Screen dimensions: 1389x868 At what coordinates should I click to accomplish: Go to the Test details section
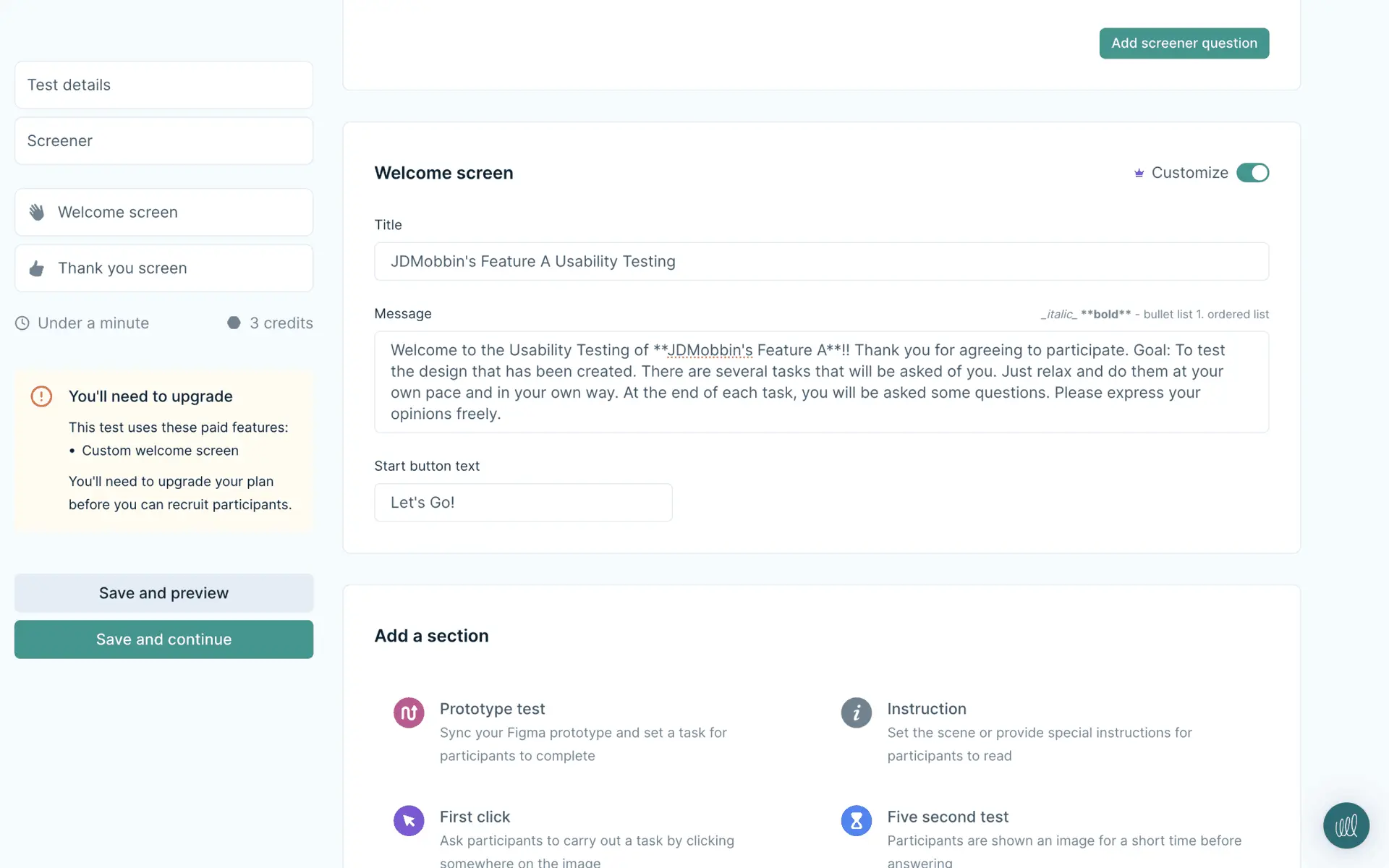tap(163, 85)
